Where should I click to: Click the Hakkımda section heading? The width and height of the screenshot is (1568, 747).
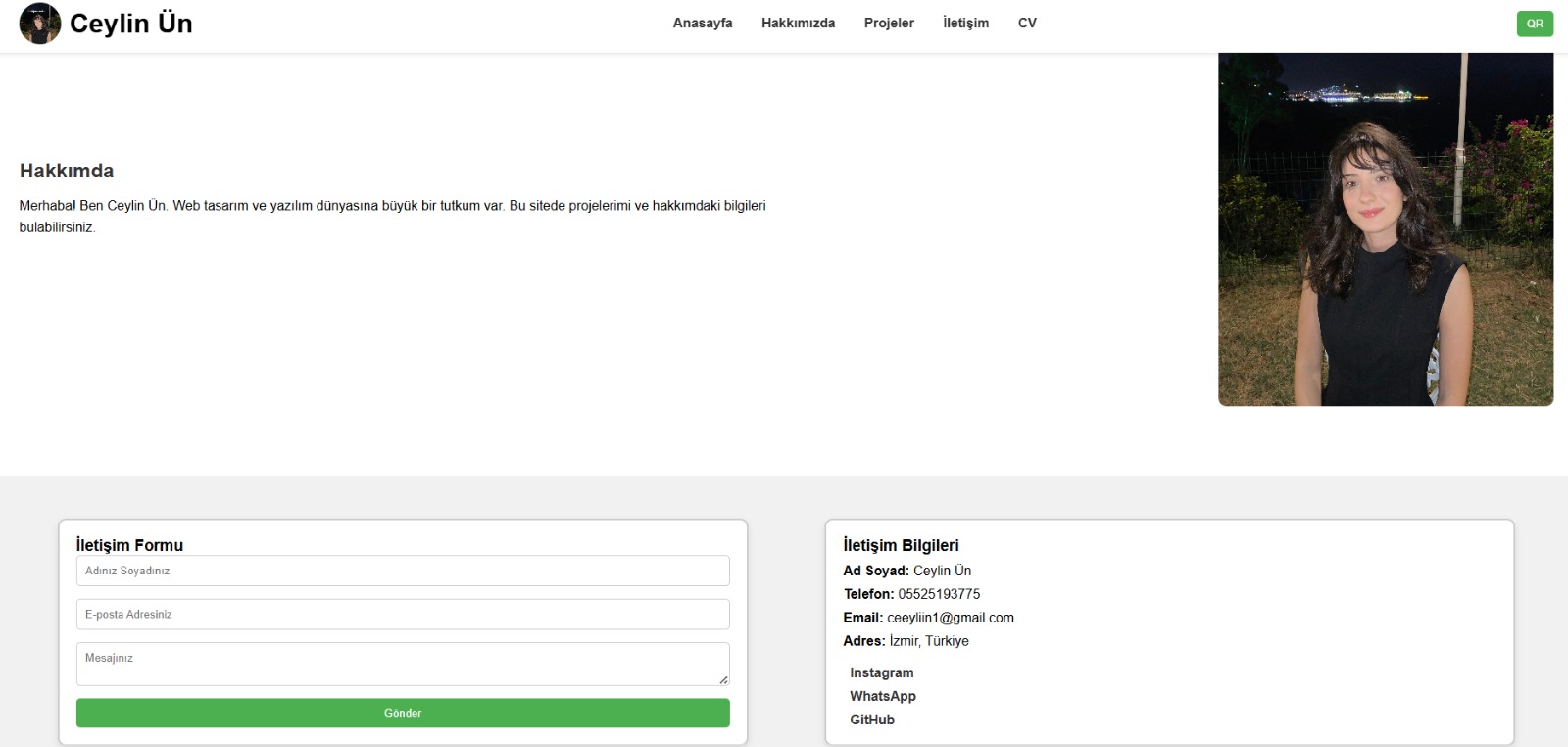click(x=67, y=171)
